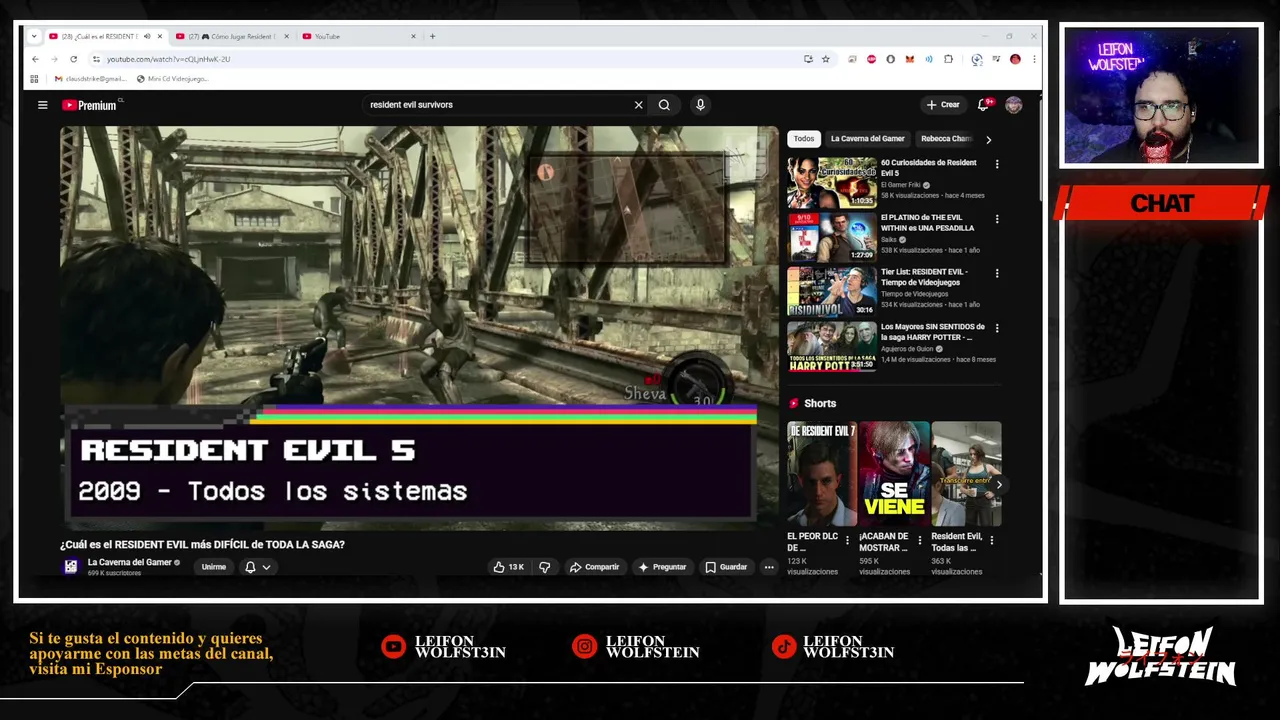Image resolution: width=1280 pixels, height=720 pixels.
Task: Open La Caverna del Gamer channel name
Action: tap(130, 562)
